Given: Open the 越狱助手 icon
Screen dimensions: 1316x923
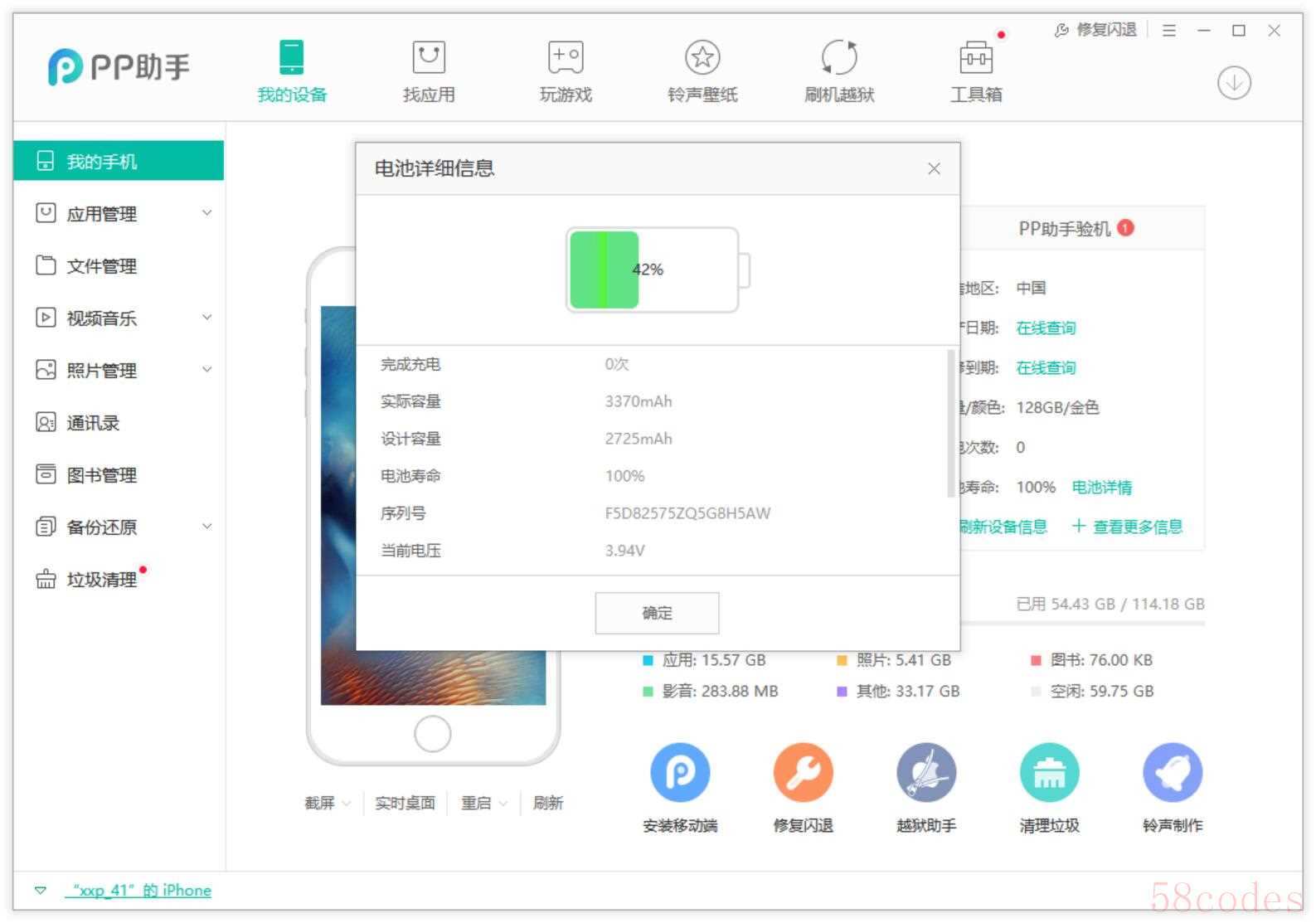Looking at the screenshot, I should (926, 772).
